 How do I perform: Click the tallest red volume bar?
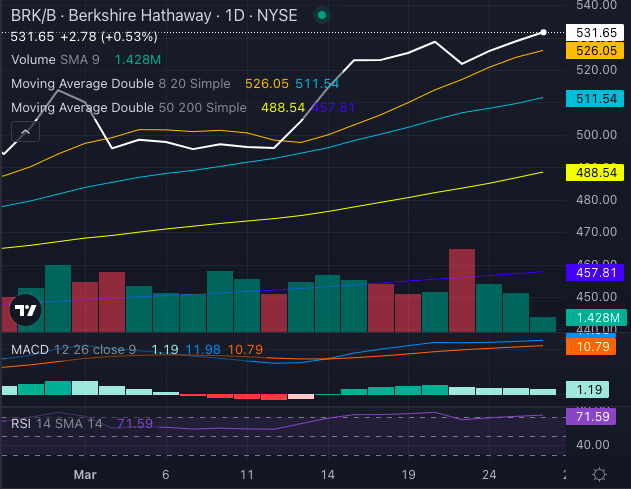(461, 290)
